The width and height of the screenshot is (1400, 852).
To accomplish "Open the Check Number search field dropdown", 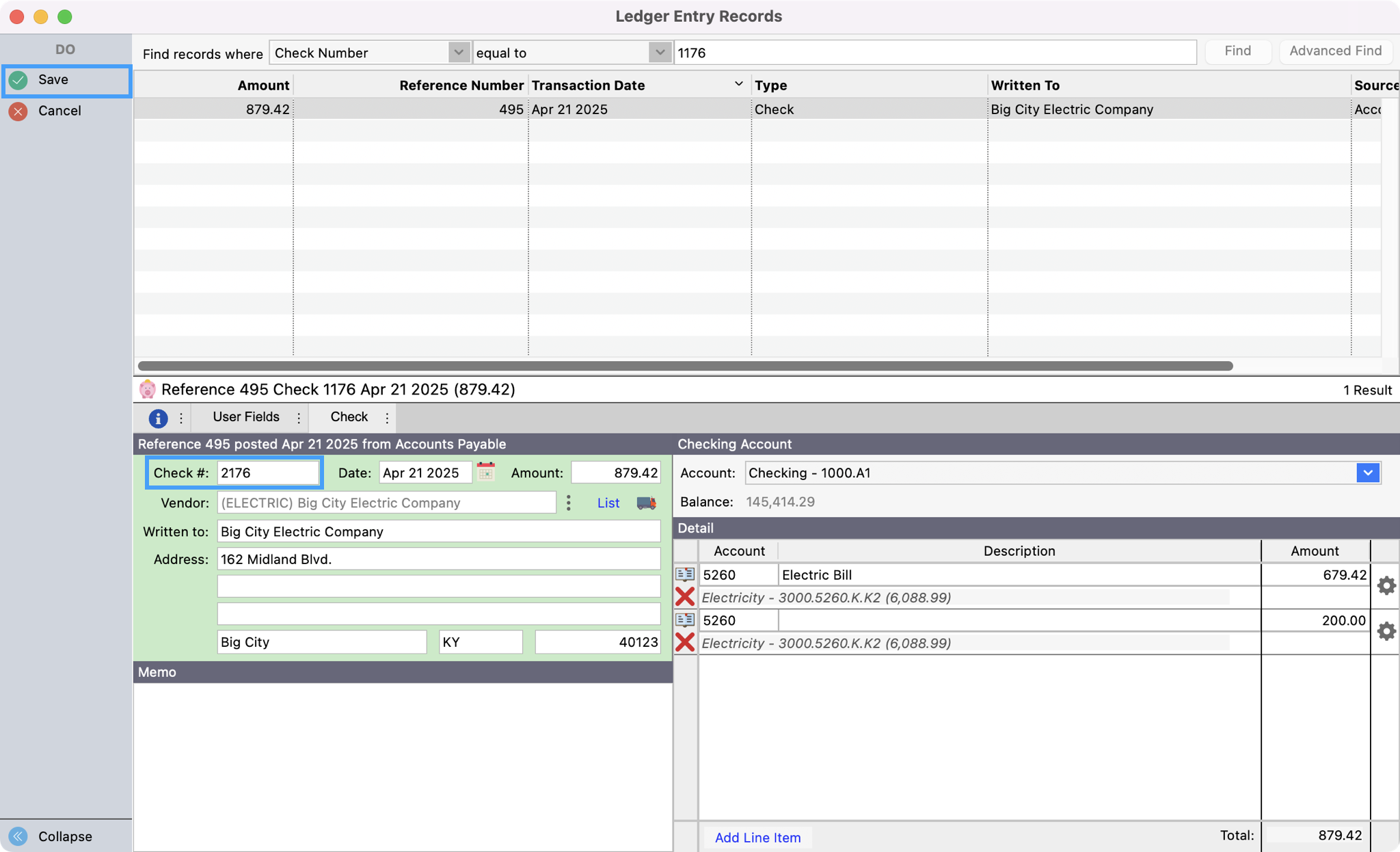I will click(x=457, y=52).
